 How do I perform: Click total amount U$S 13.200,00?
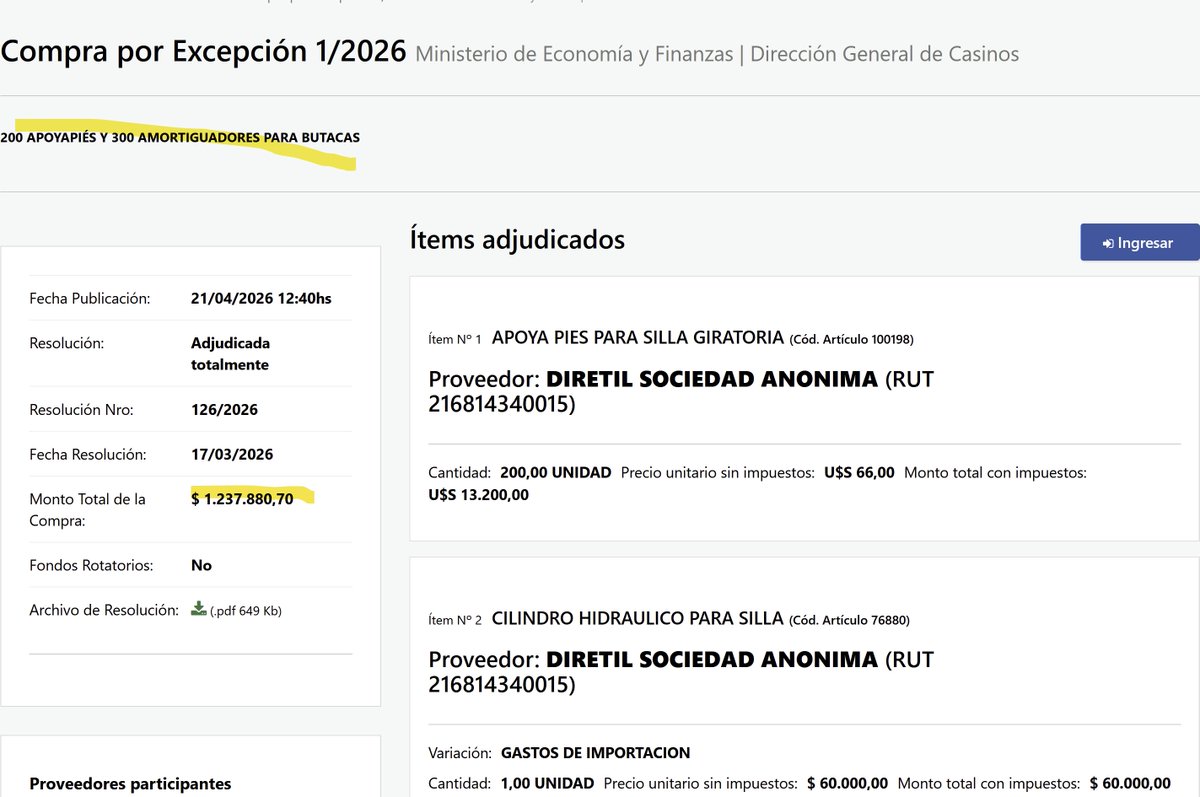[479, 494]
